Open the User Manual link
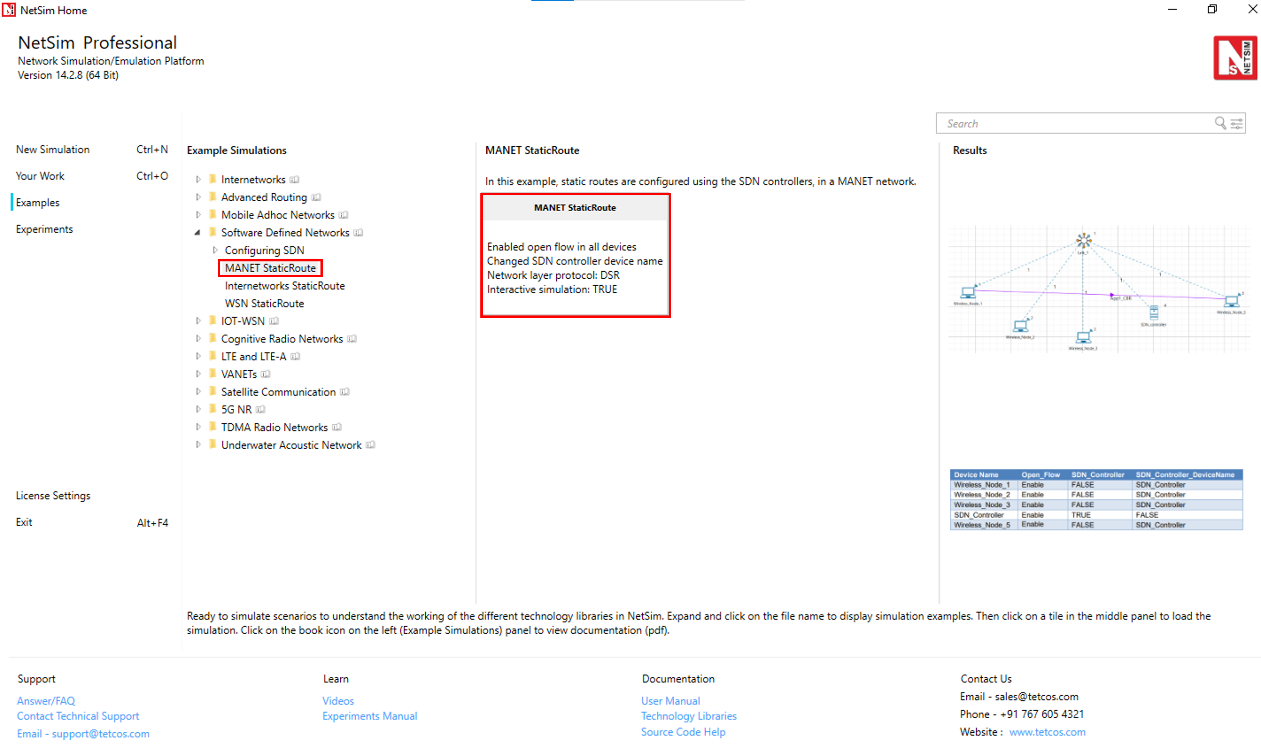The height and width of the screenshot is (756, 1261). pyautogui.click(x=670, y=701)
